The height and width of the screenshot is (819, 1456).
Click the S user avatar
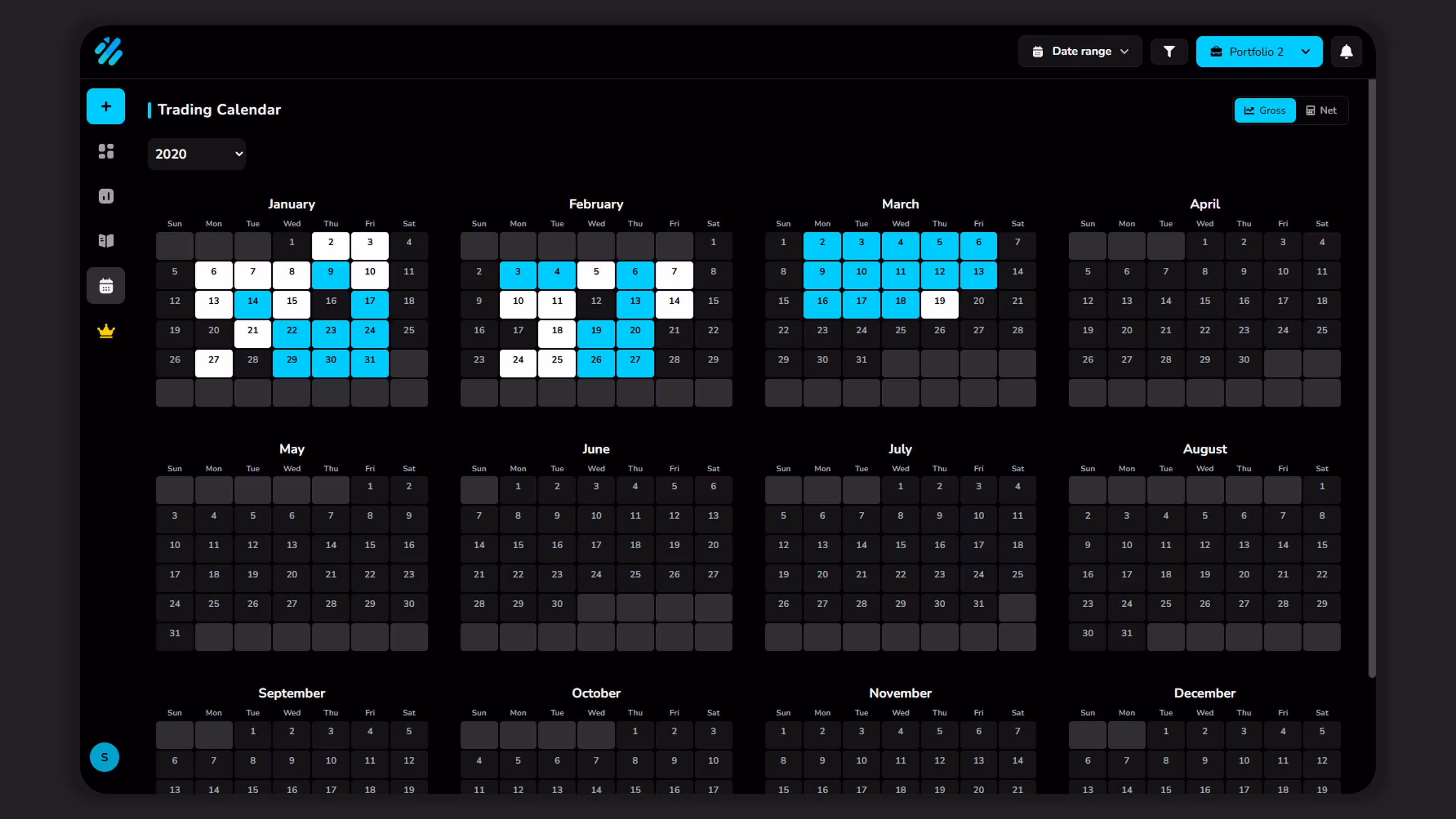pyautogui.click(x=105, y=757)
